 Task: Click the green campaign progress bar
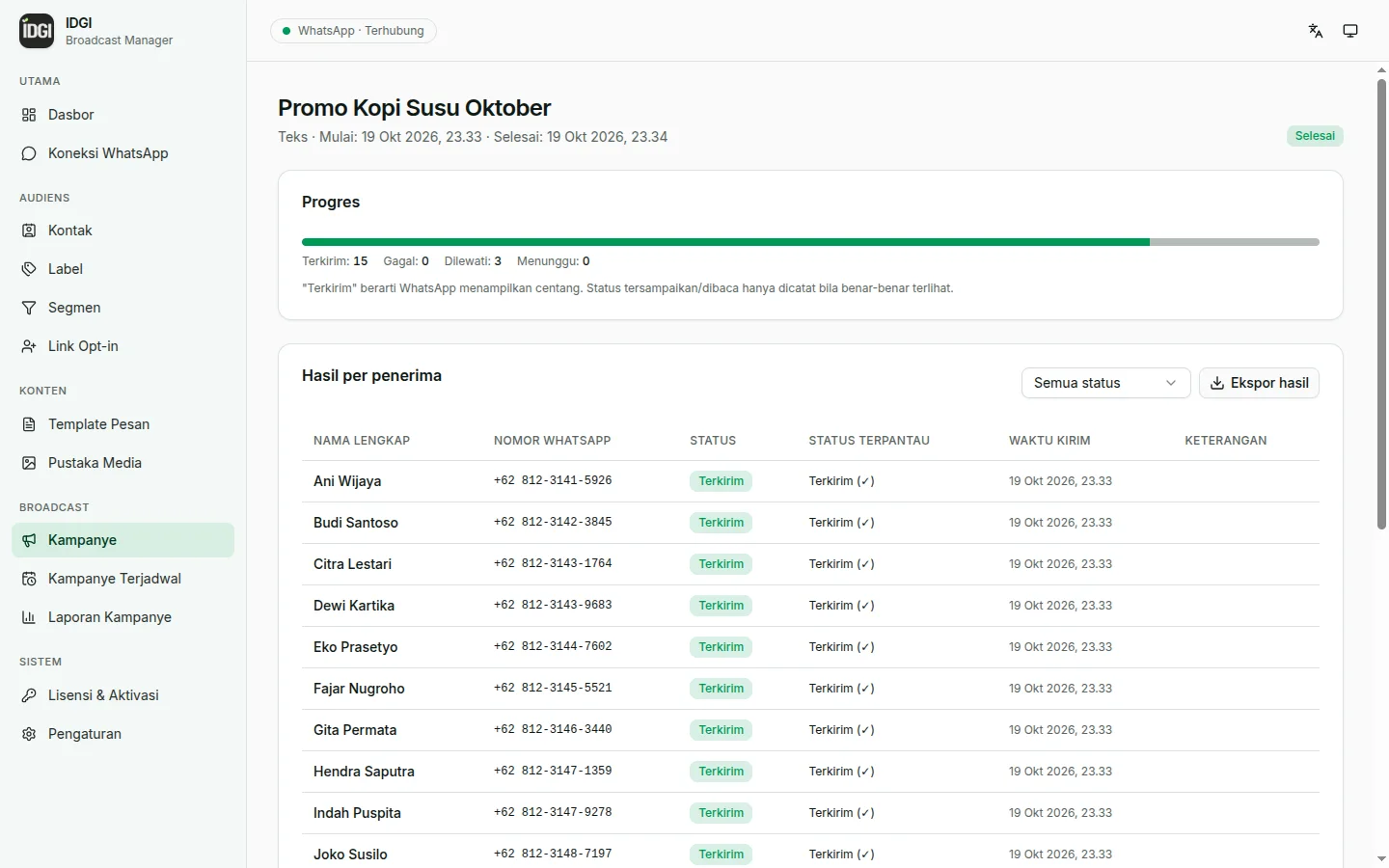(x=725, y=242)
